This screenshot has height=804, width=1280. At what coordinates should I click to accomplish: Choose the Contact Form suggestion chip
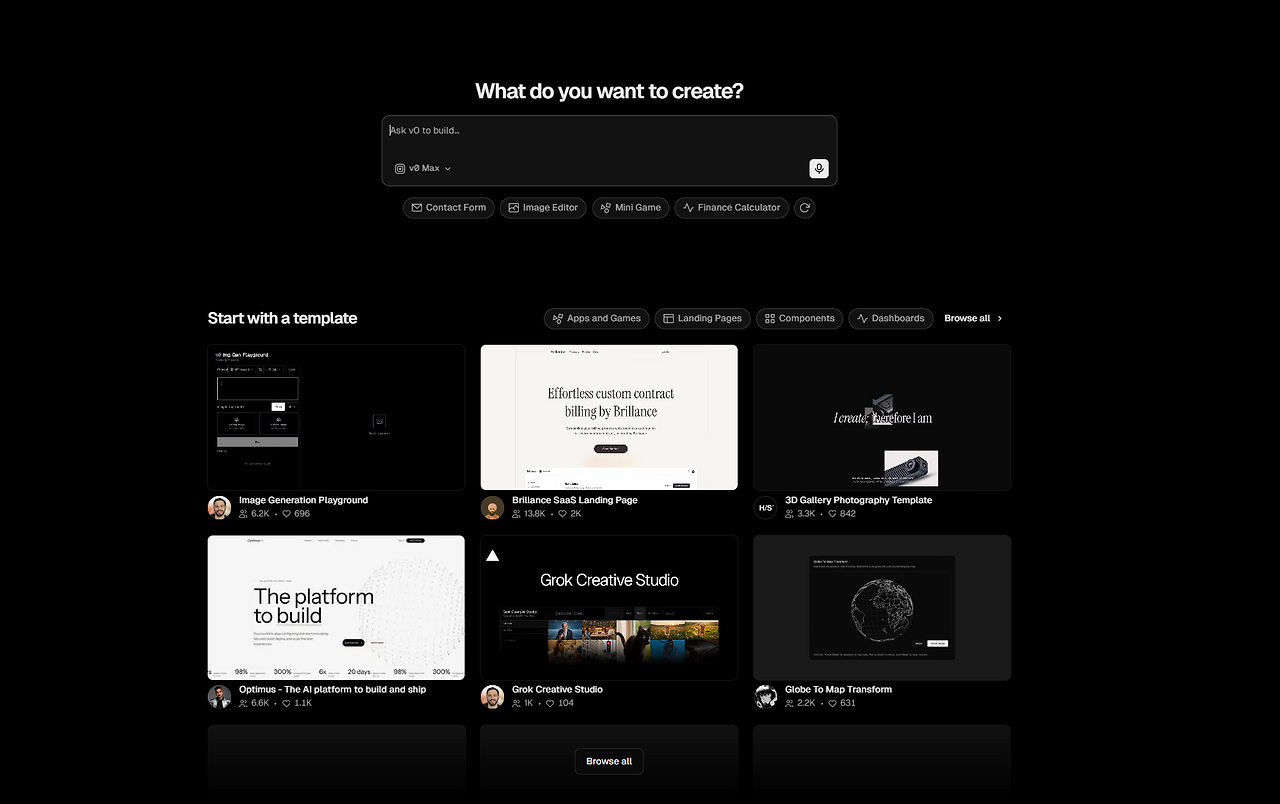tap(449, 208)
